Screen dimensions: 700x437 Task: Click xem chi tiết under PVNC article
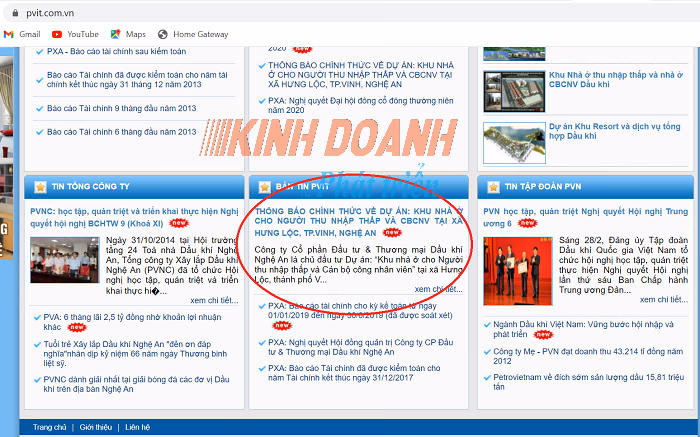click(x=214, y=300)
